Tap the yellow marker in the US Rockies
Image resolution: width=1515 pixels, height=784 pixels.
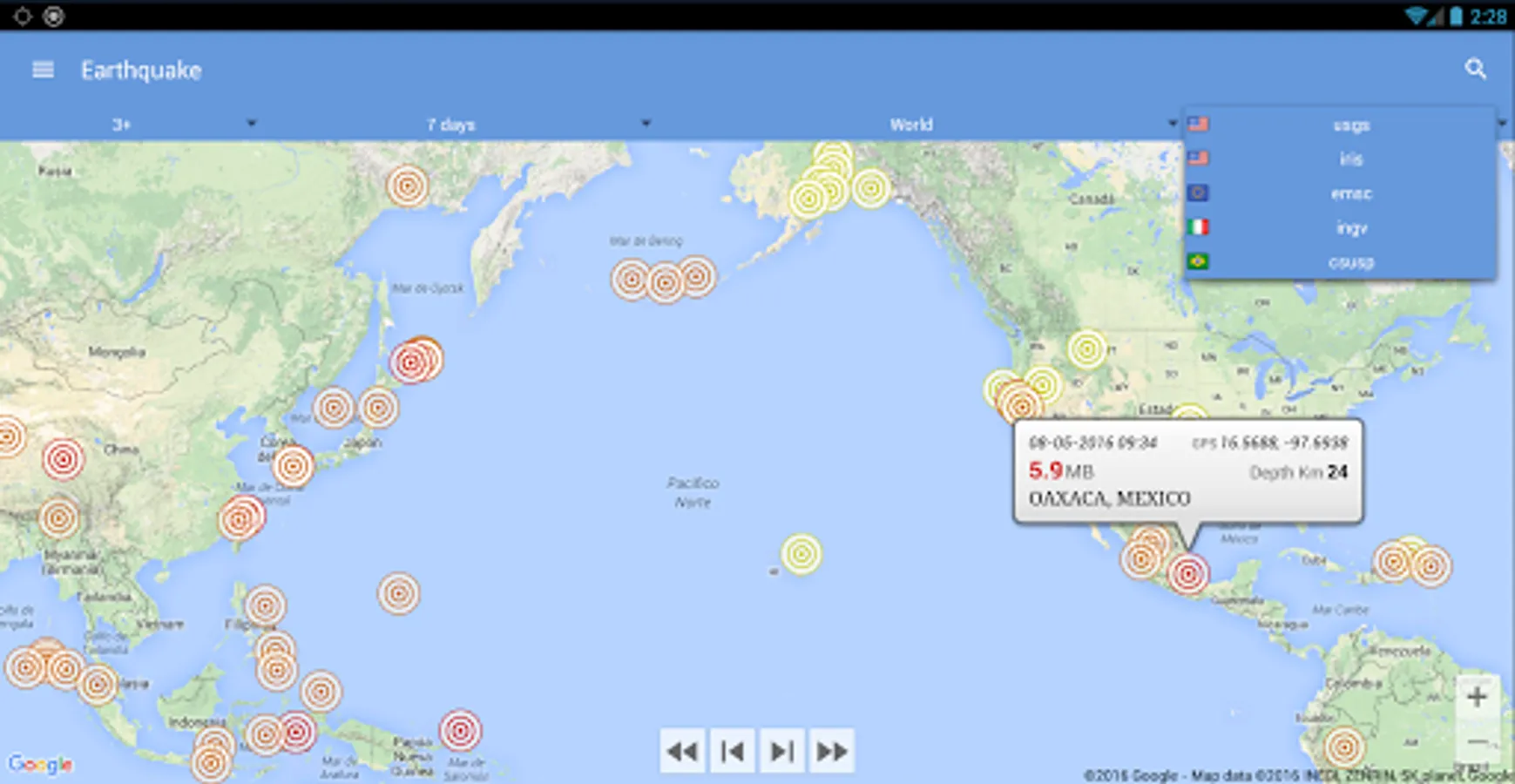1086,350
